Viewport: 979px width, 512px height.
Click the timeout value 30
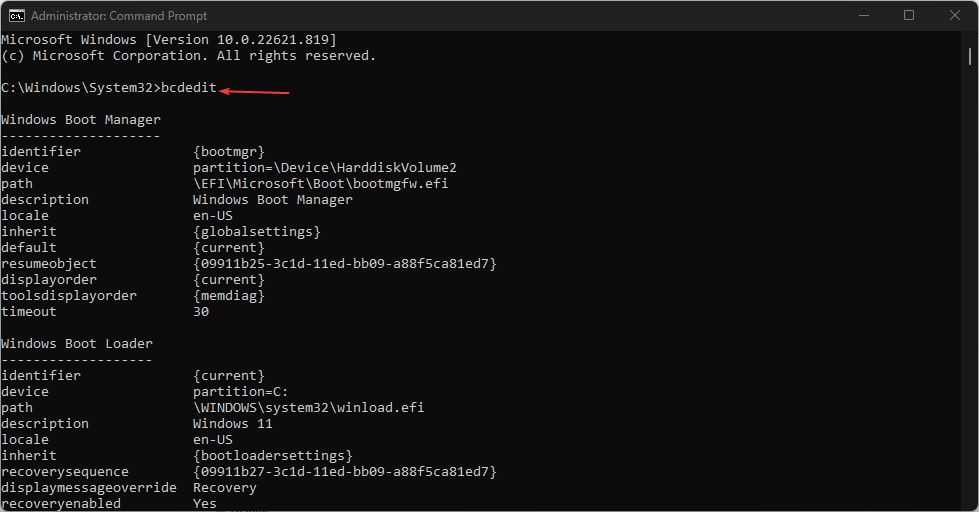(x=201, y=312)
